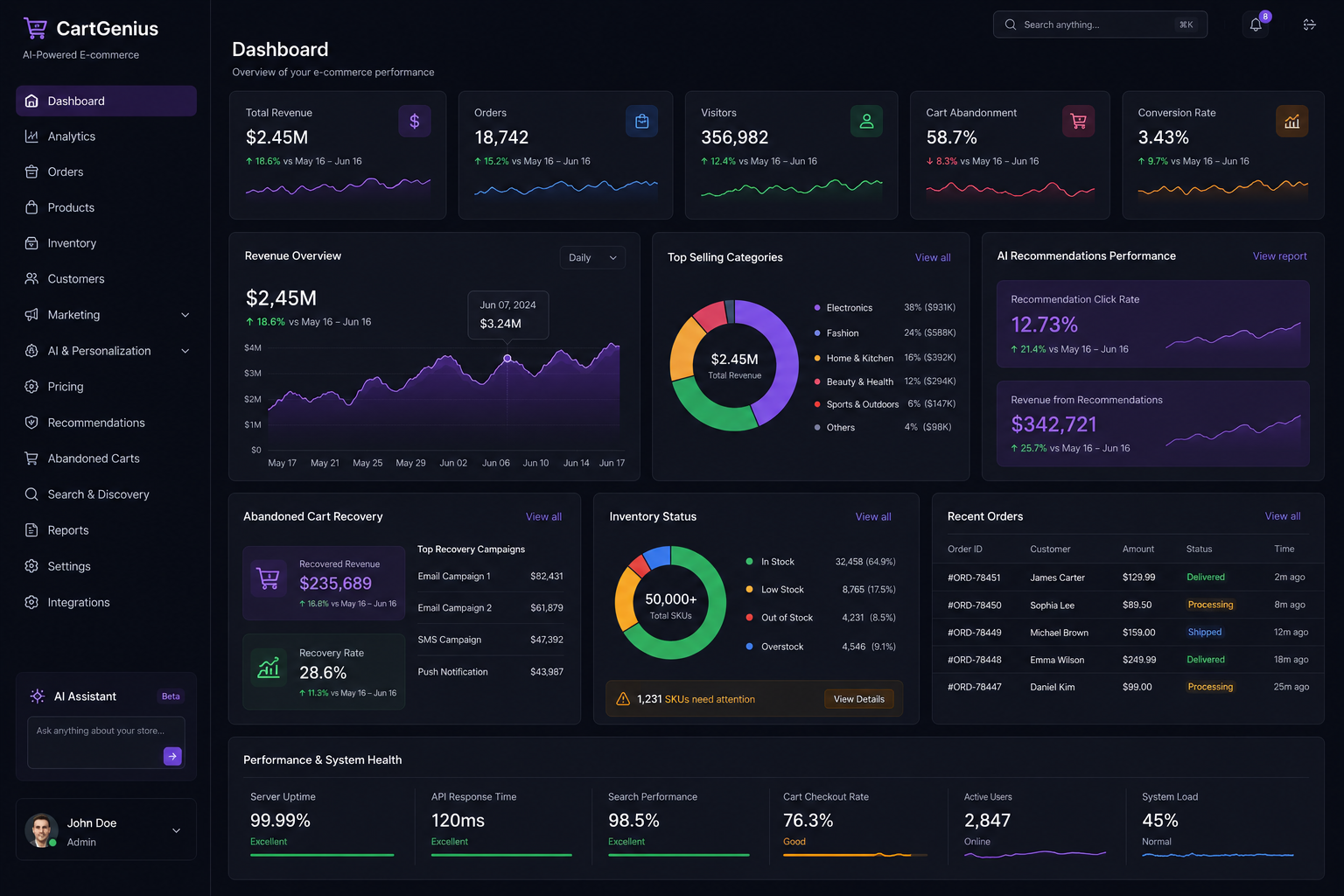Click the Out of Stock legend entry
This screenshot has width=1344, height=896.
click(x=821, y=618)
